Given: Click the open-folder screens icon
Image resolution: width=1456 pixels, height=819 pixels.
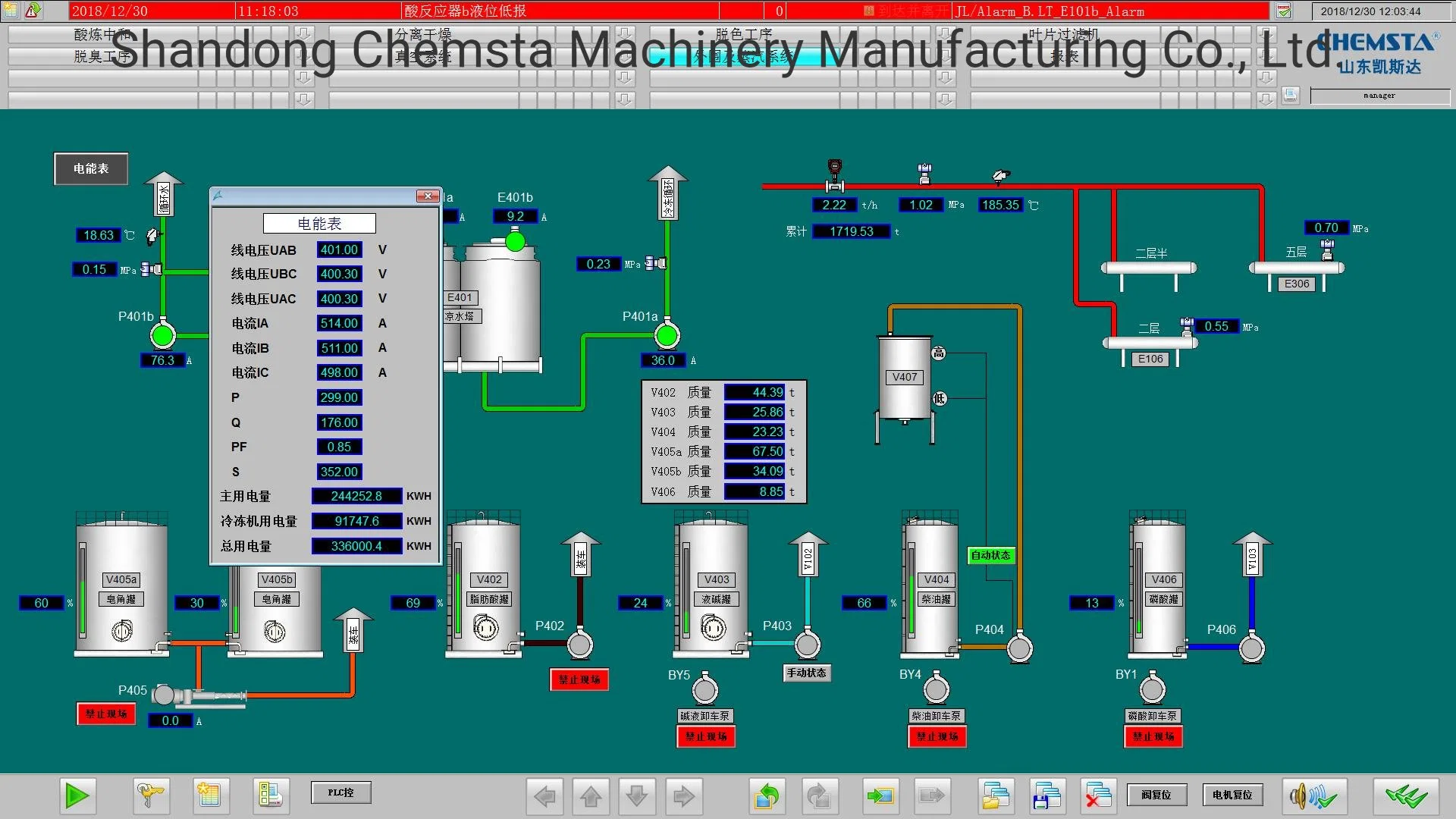Looking at the screenshot, I should [996, 795].
